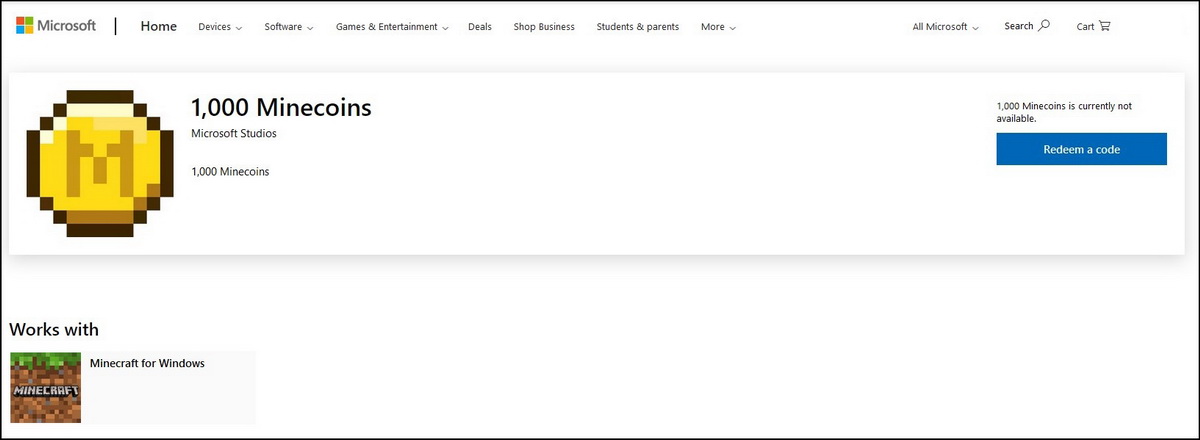1200x440 pixels.
Task: Click the Minecoin gold coin image
Action: tap(100, 164)
